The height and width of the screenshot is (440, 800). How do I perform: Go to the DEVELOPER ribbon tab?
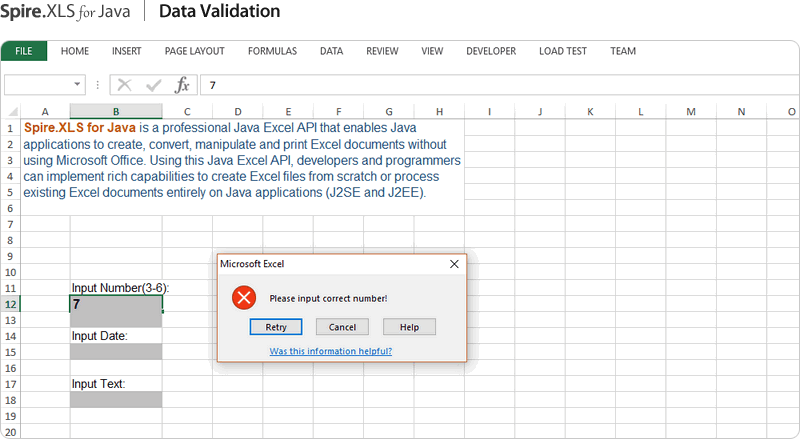click(491, 51)
